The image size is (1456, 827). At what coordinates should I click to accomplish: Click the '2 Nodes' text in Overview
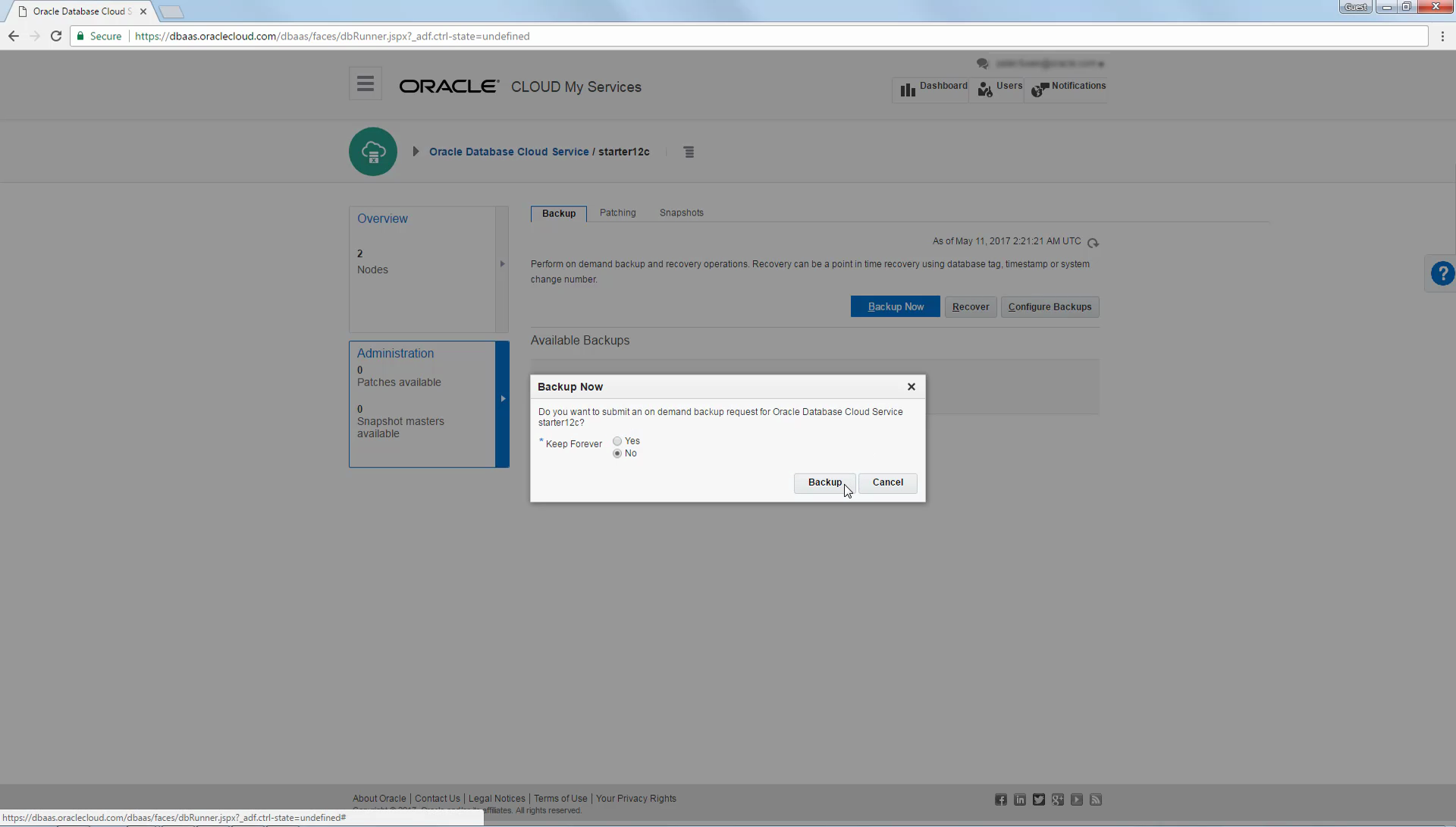click(372, 262)
